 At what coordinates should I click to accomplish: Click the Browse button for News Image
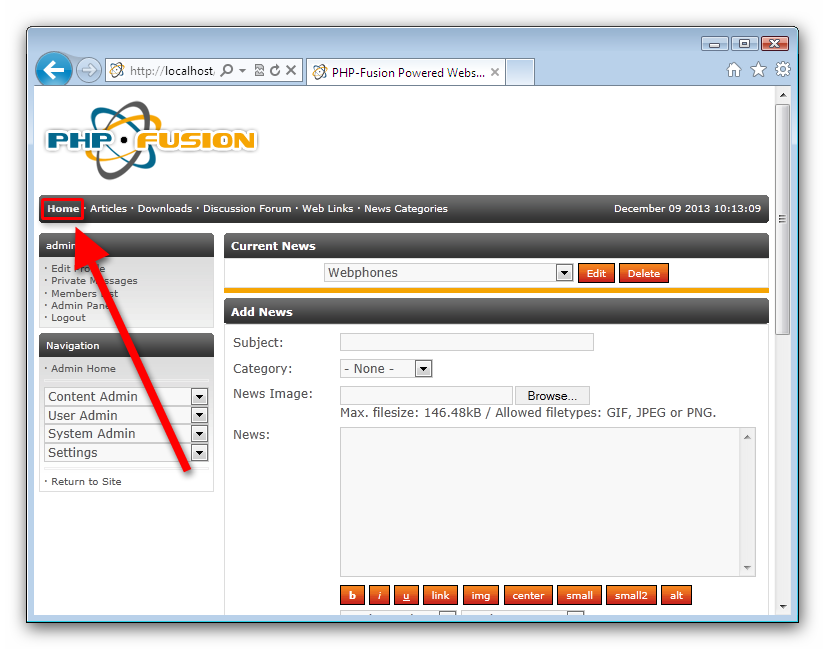pyautogui.click(x=552, y=396)
